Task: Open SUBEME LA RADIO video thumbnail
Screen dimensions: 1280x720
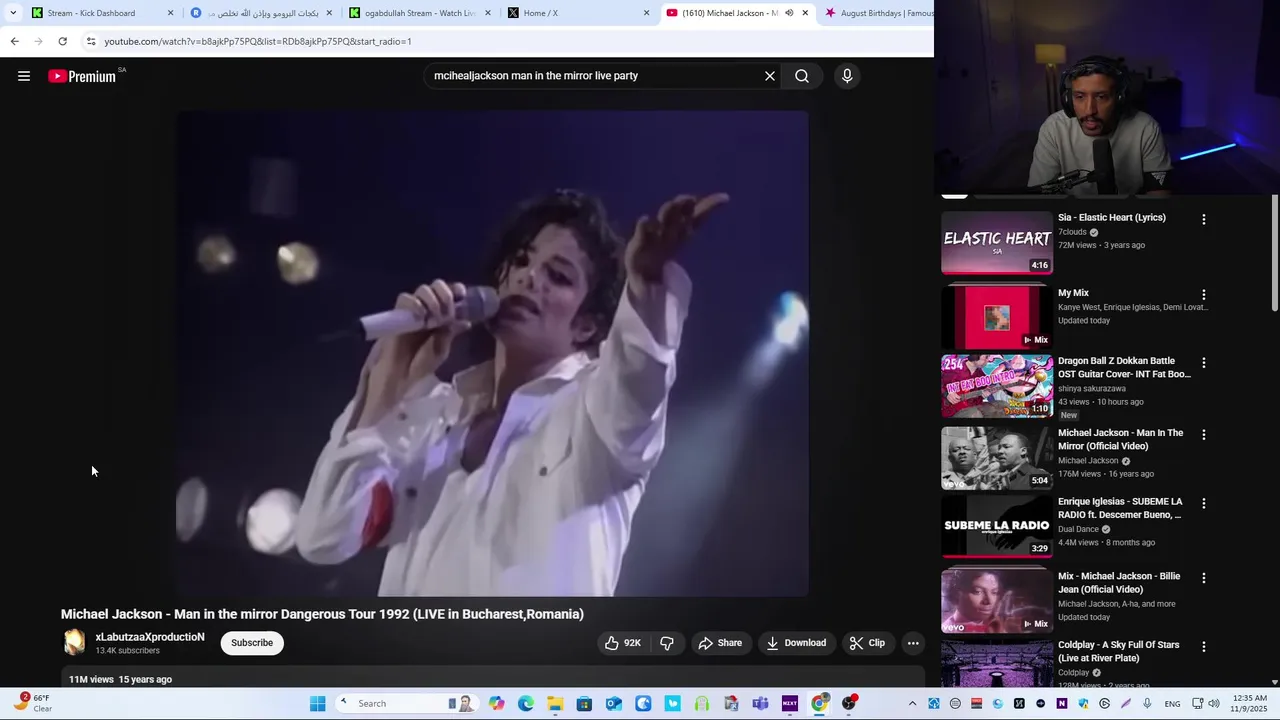Action: pyautogui.click(x=997, y=526)
